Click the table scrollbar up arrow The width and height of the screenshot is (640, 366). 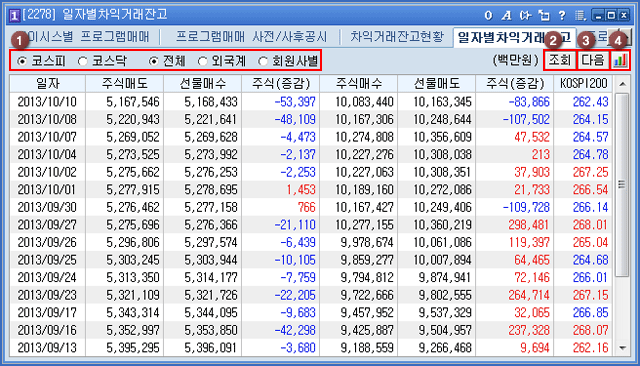click(x=622, y=84)
